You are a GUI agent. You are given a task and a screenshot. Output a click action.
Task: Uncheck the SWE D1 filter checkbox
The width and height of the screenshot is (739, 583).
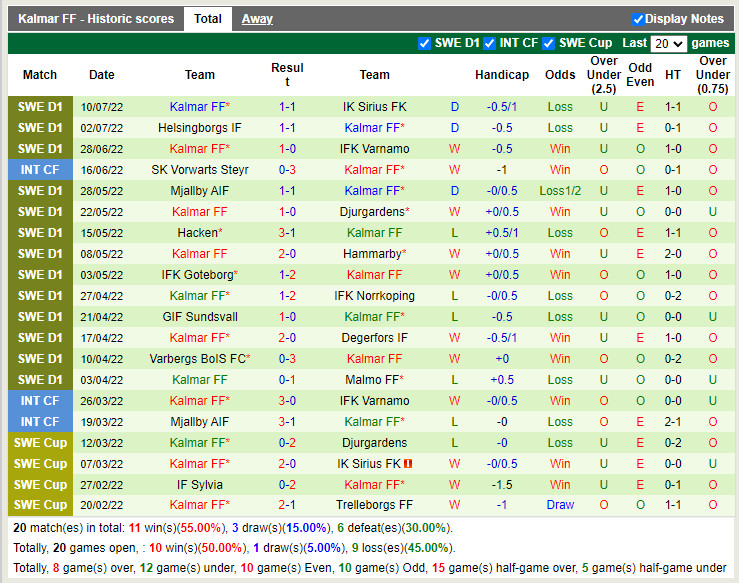(425, 43)
